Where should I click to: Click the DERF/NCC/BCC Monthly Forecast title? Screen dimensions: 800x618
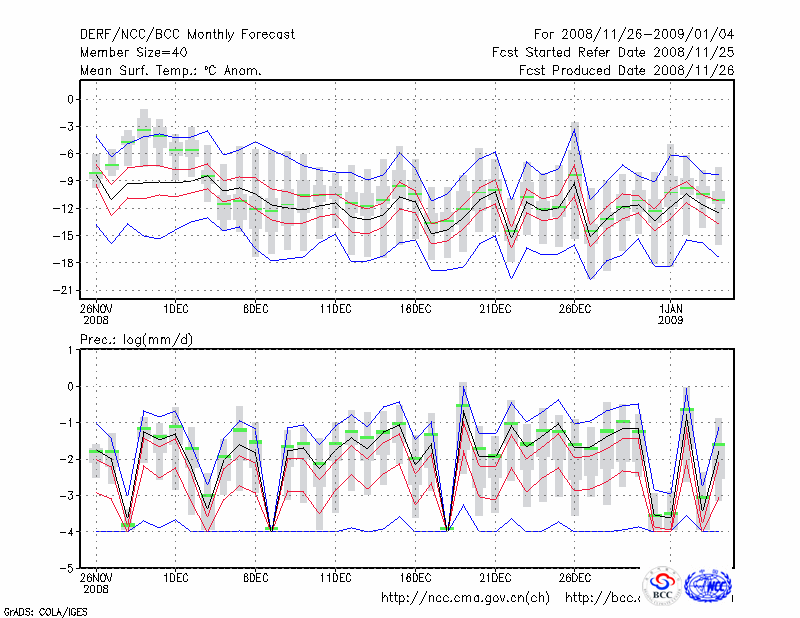click(x=187, y=34)
